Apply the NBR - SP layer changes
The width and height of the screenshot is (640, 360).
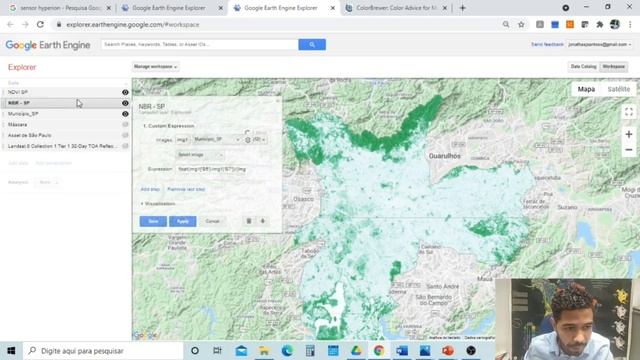182,221
